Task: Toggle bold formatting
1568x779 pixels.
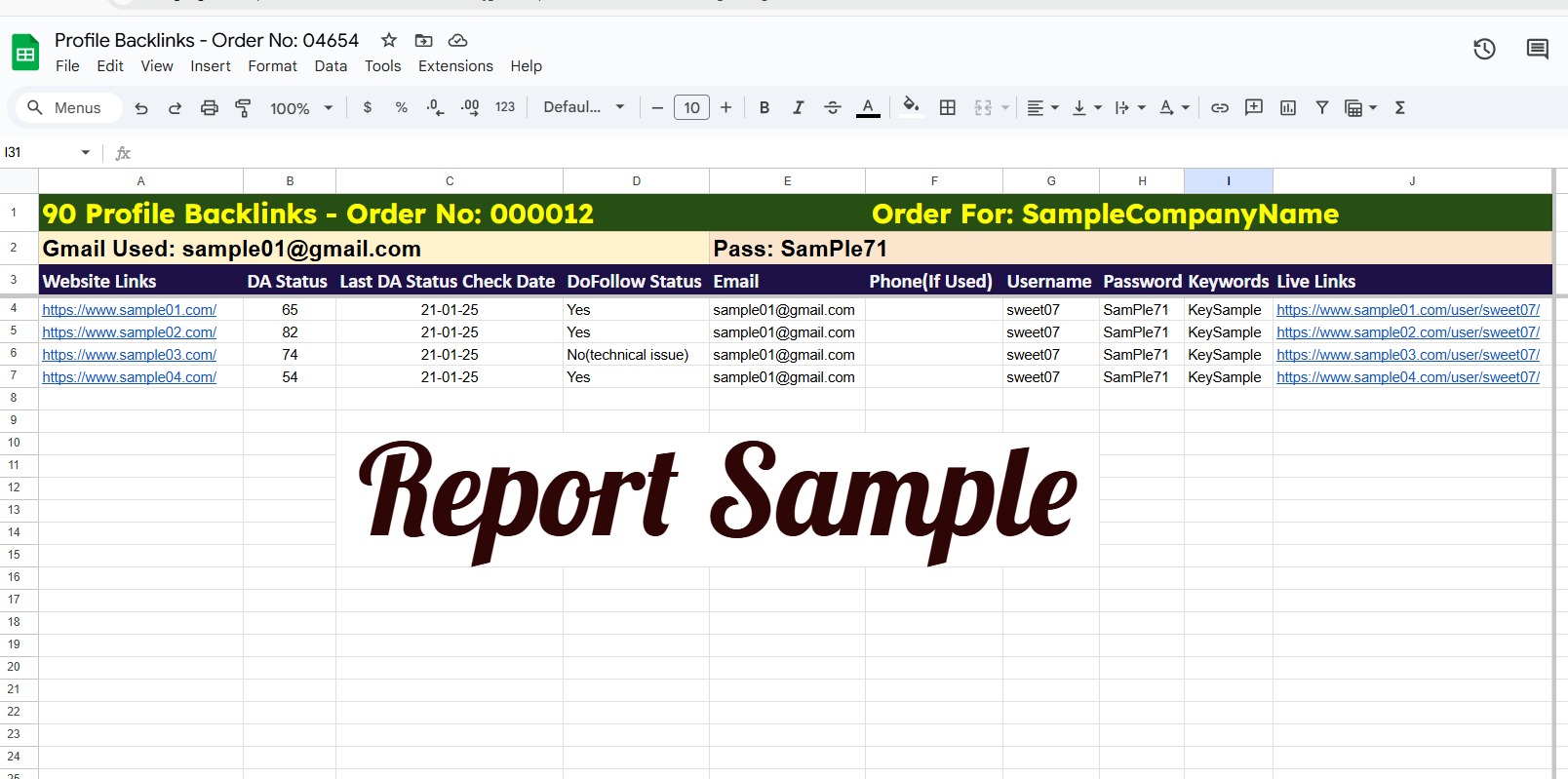Action: 764,107
